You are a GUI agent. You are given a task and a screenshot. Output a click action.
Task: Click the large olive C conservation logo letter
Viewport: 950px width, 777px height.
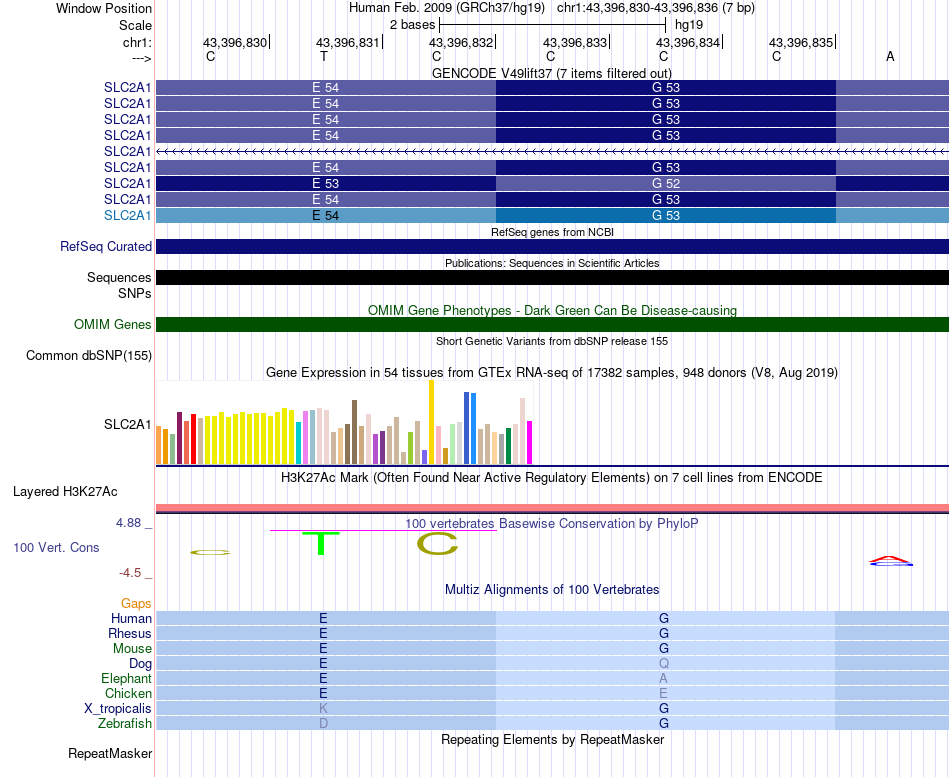click(x=437, y=544)
